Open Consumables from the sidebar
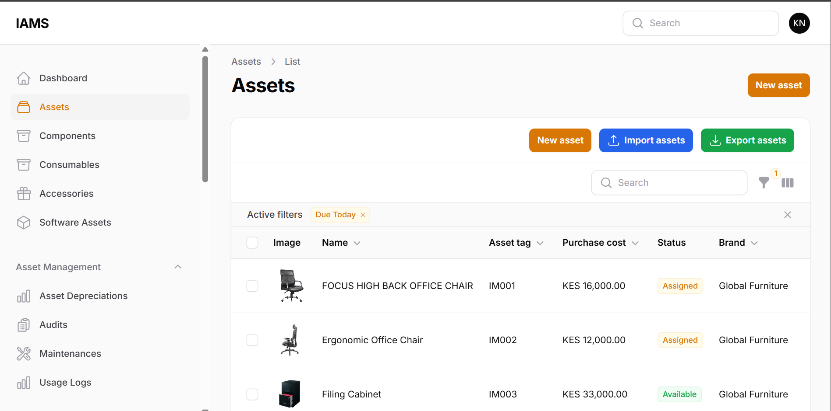Screen dimensions: 831x411 click(x=69, y=165)
